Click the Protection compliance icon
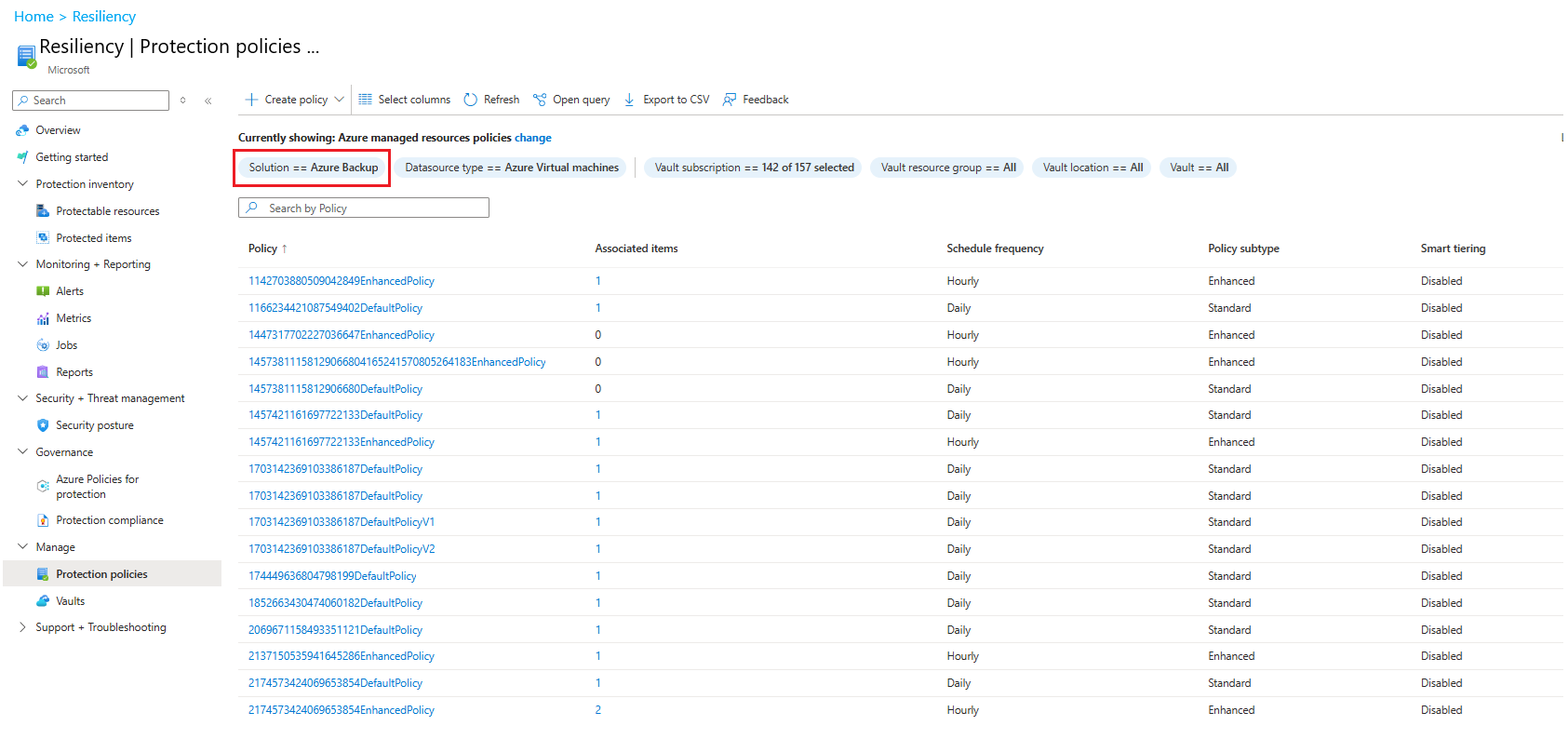 [43, 520]
